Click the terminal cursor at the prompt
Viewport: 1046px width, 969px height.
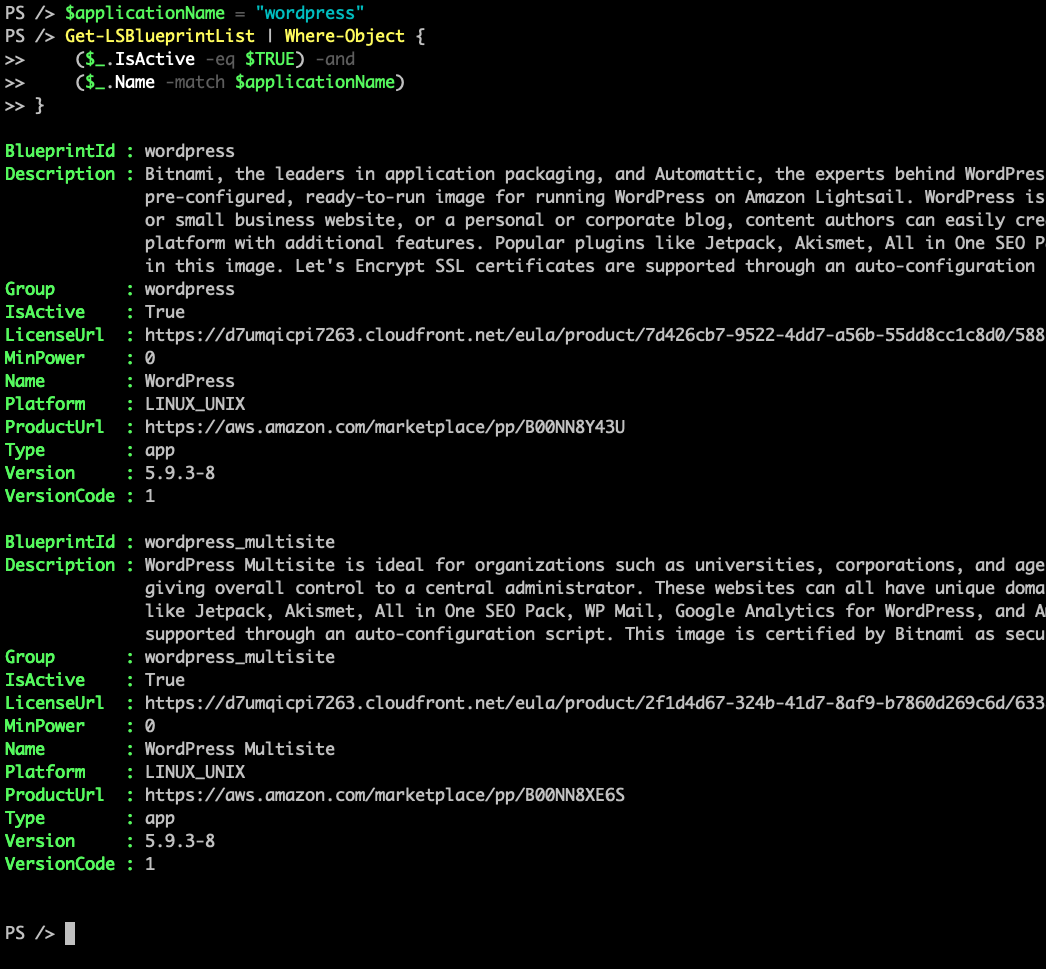[x=67, y=932]
